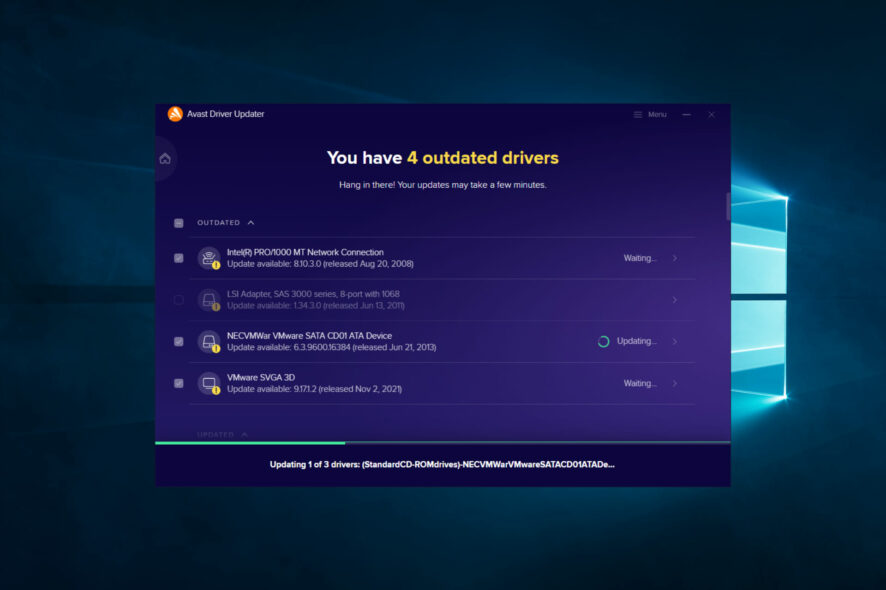
Task: Click the spinning progress icon beside Updating...
Action: tap(603, 341)
